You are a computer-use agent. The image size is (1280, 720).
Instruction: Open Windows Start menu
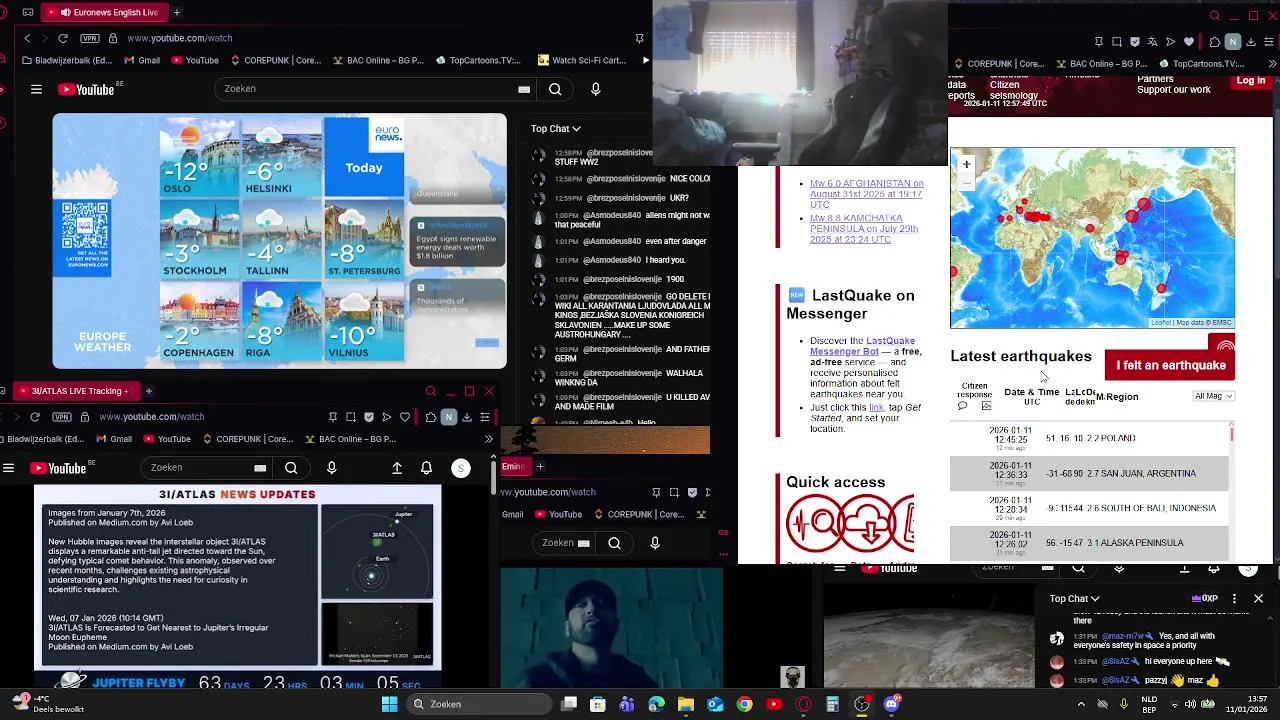click(389, 704)
